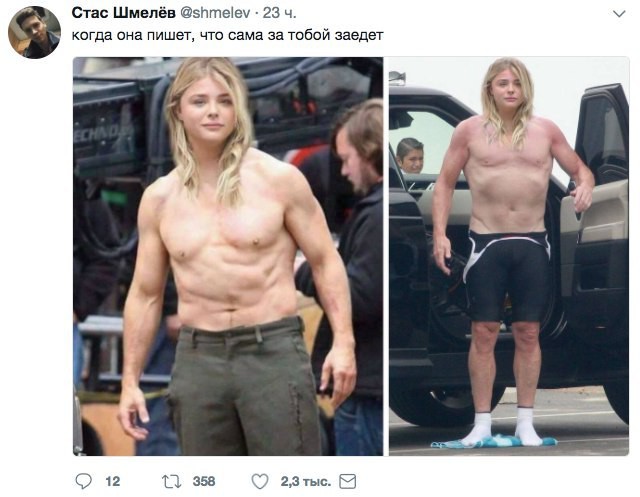
Task: Enlarge the image with film crew background
Action: [228, 256]
